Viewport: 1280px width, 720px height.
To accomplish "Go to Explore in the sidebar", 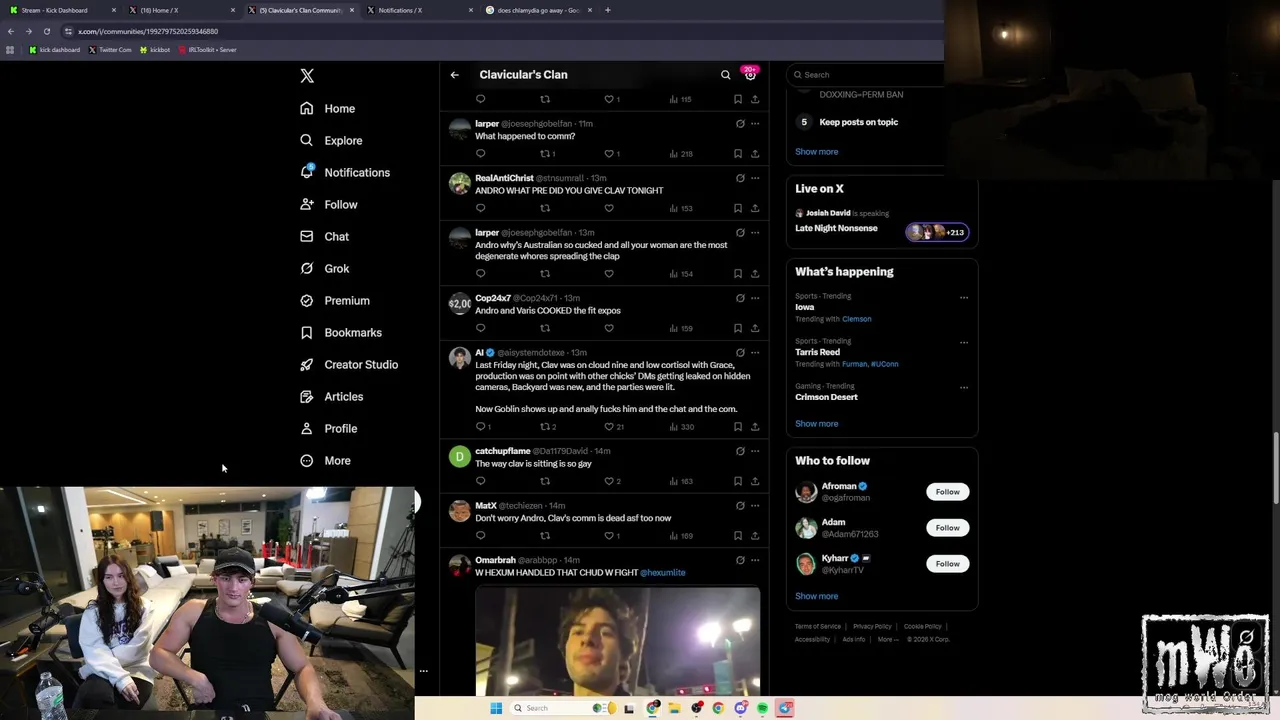I will tap(331, 141).
